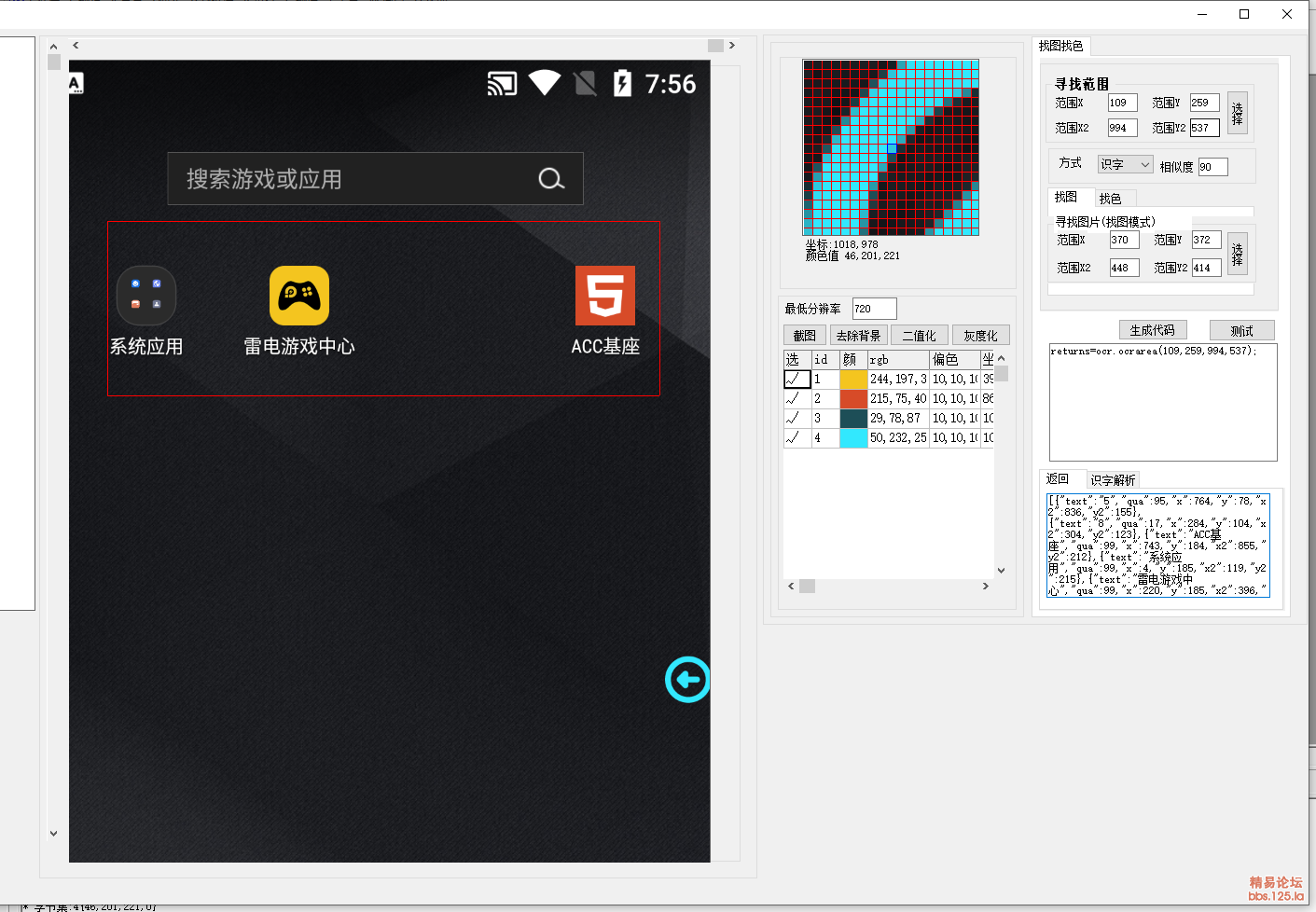Viewport: 1316px width, 912px height.
Task: Tap the cast screen status icon
Action: tap(502, 85)
